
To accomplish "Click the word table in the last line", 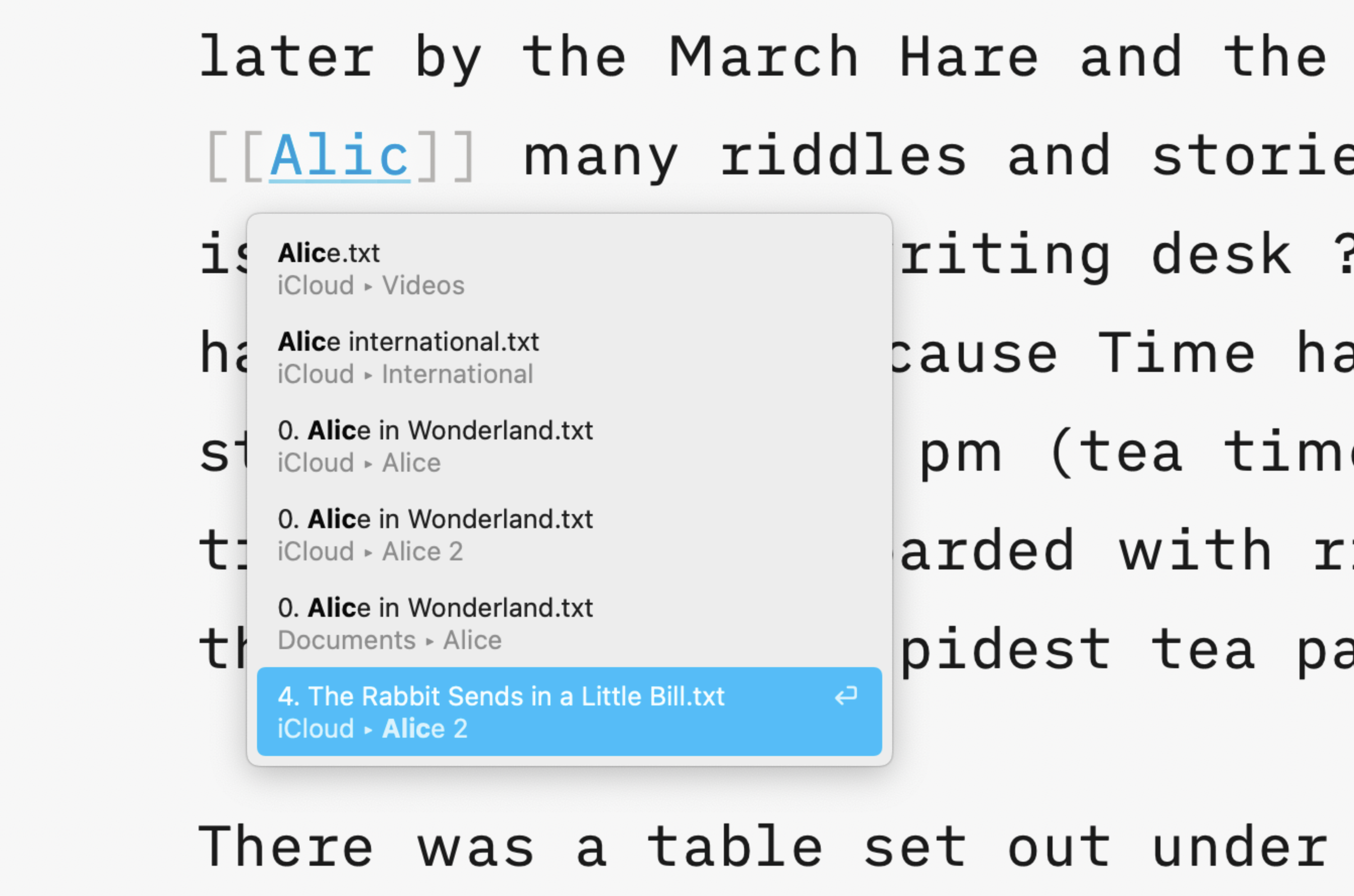I will pos(735,847).
